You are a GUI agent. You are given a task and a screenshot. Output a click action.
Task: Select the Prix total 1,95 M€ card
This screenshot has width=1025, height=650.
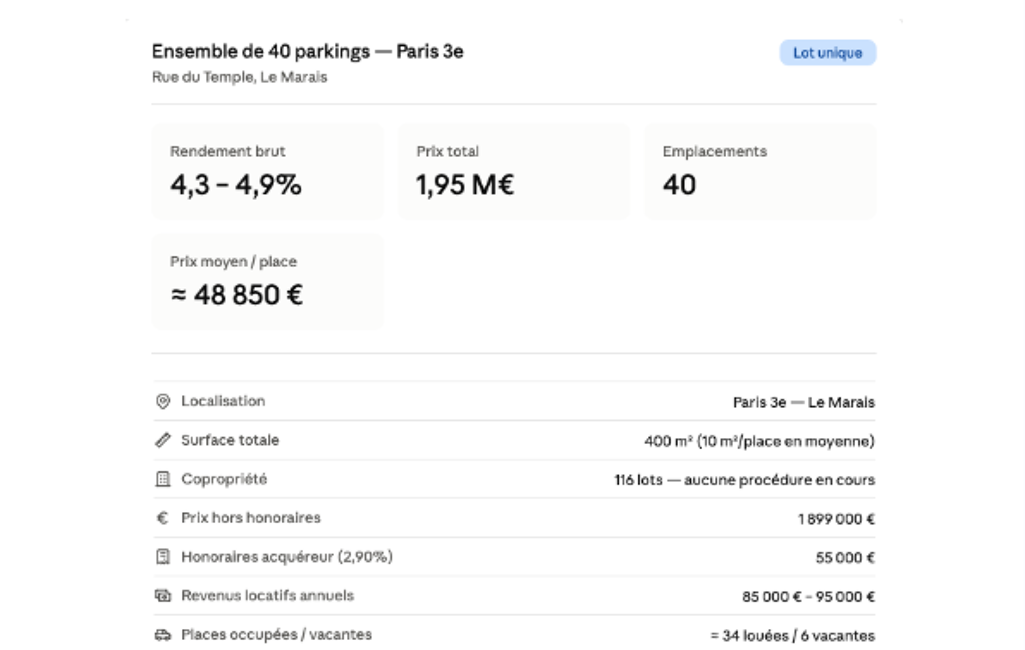(514, 171)
